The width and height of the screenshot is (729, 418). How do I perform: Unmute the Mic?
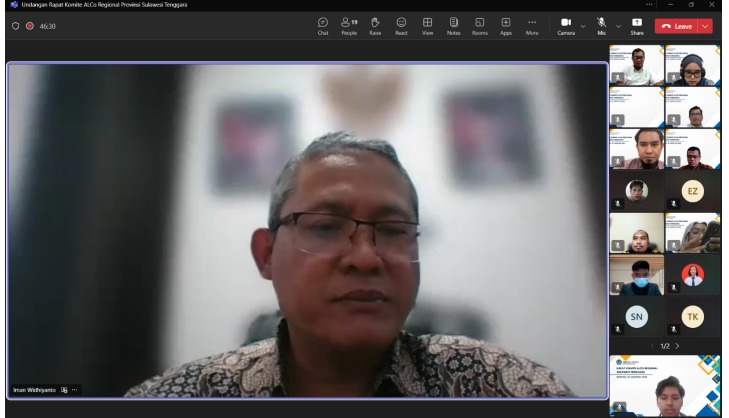pos(602,25)
